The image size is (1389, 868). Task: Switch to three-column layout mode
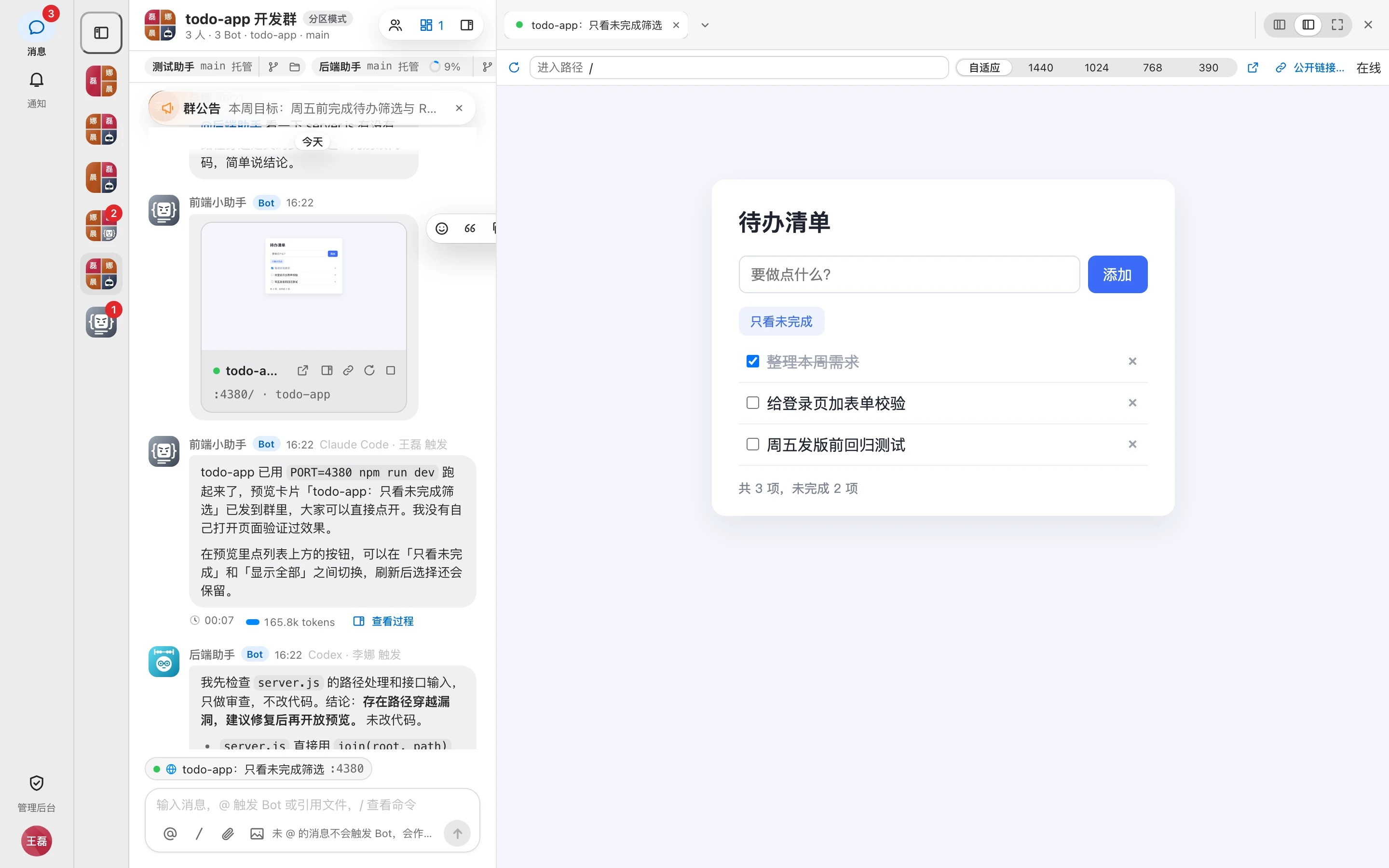[x=1280, y=25]
